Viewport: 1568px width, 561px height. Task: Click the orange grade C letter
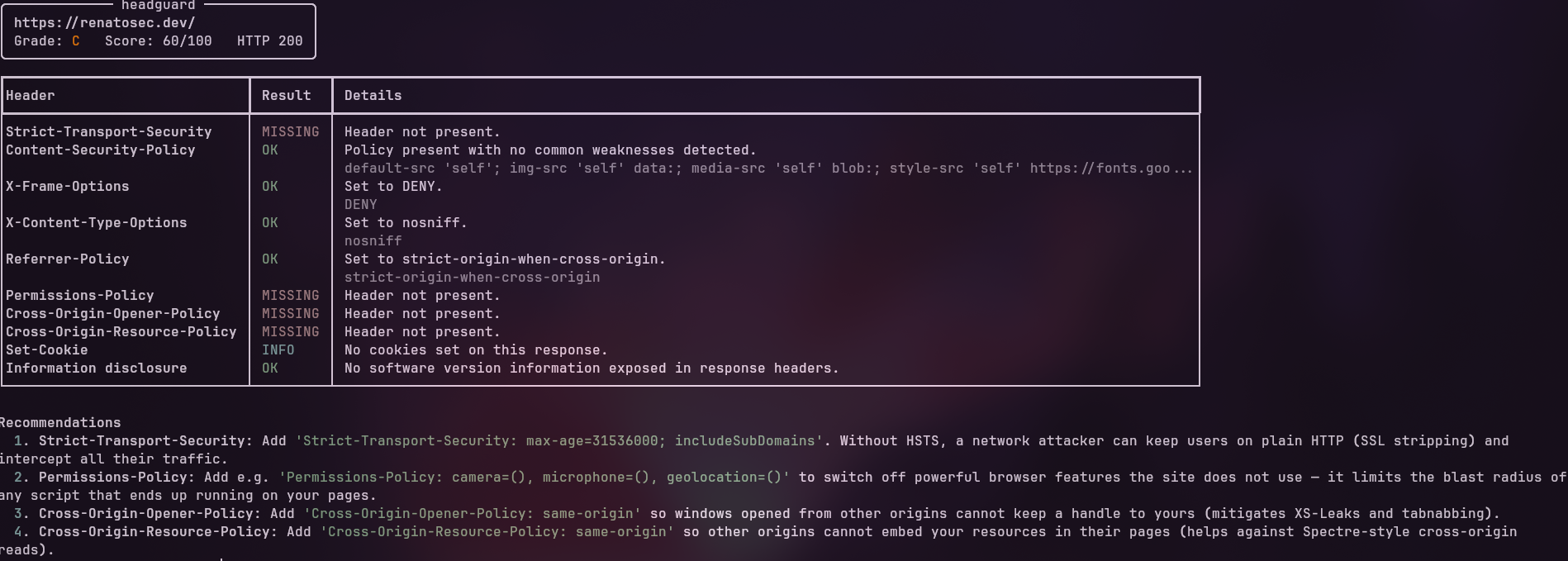76,40
